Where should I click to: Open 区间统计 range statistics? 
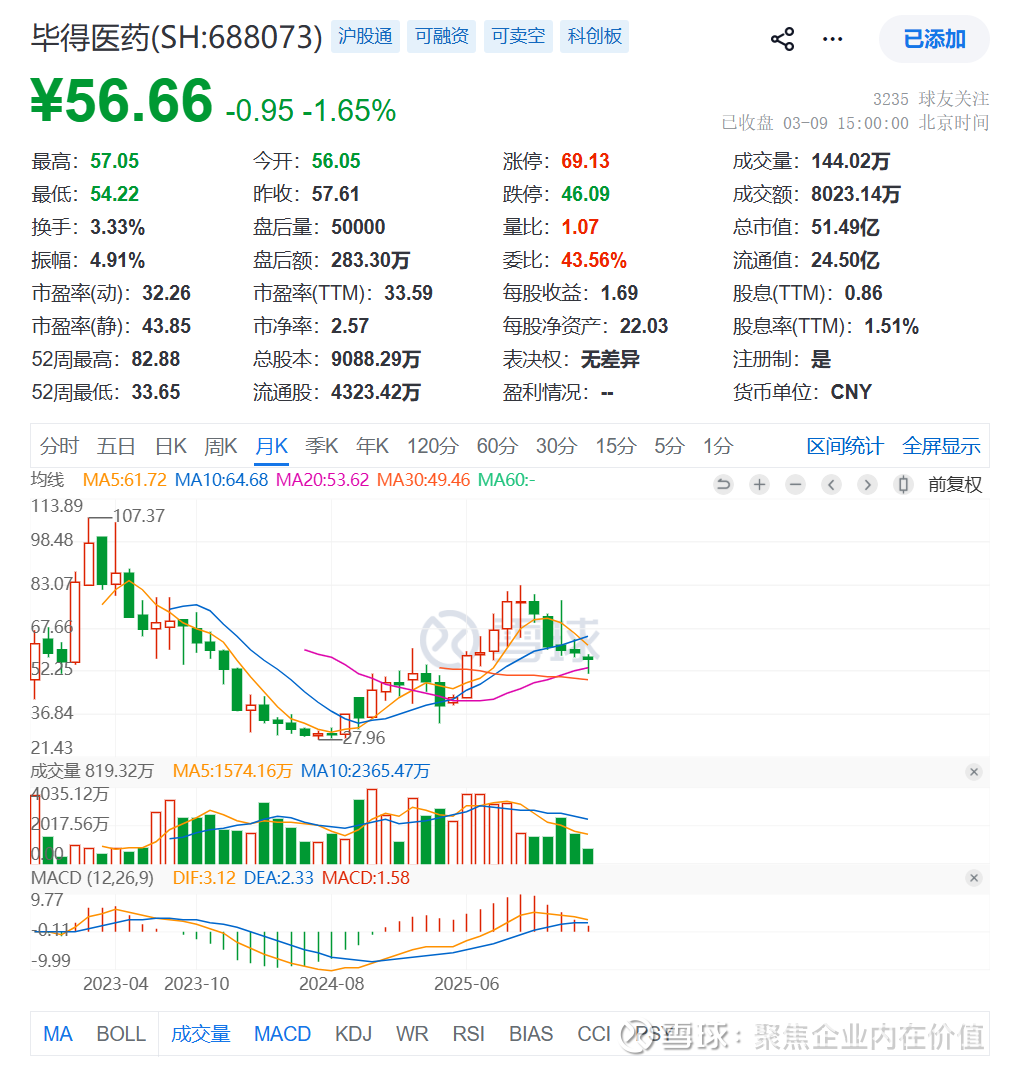coord(844,446)
